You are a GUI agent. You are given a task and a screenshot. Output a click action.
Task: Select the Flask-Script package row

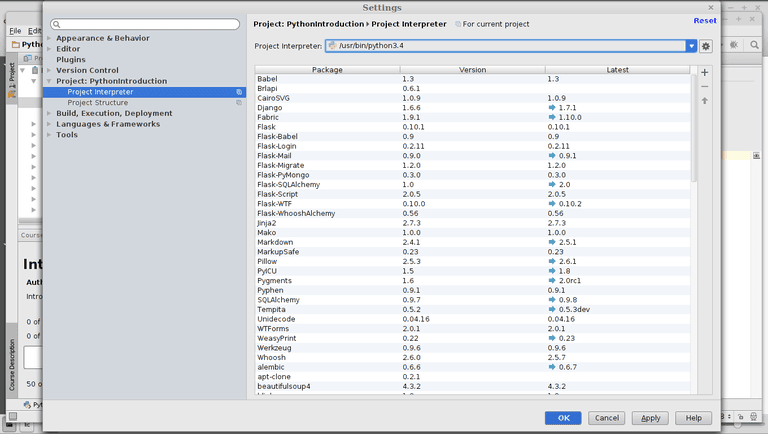[x=472, y=194]
